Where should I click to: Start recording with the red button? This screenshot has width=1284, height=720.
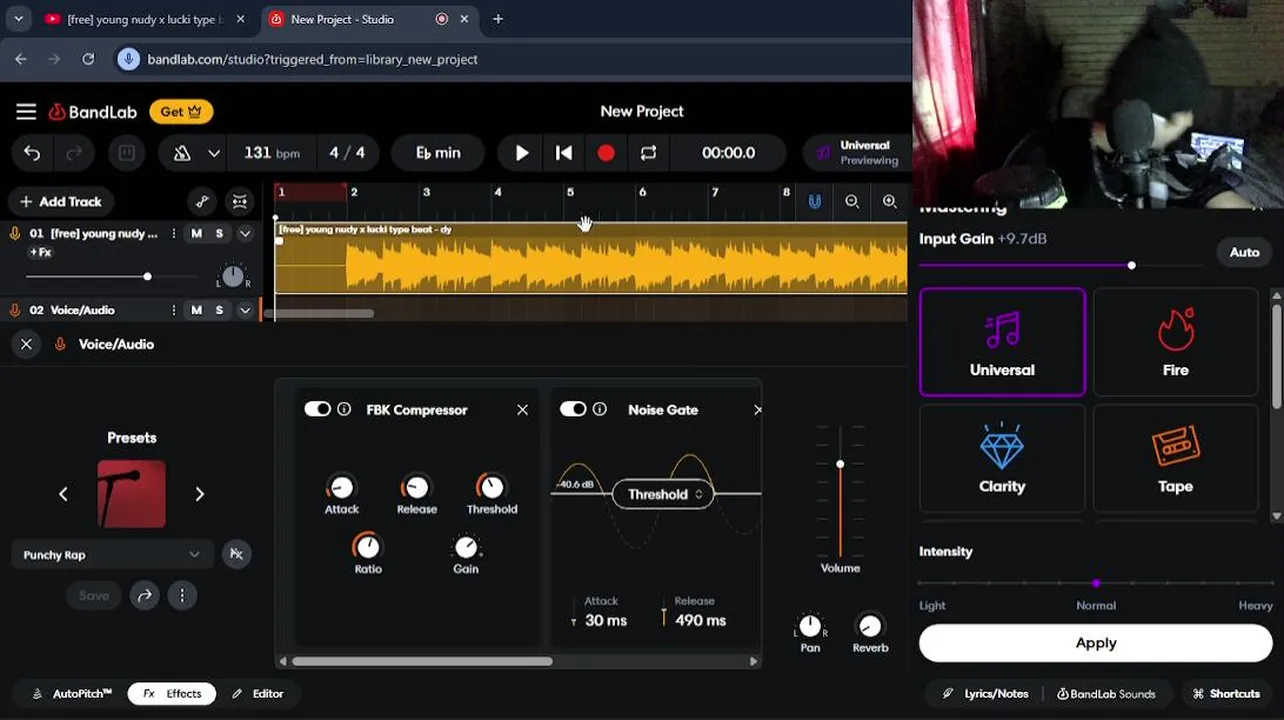pos(606,153)
